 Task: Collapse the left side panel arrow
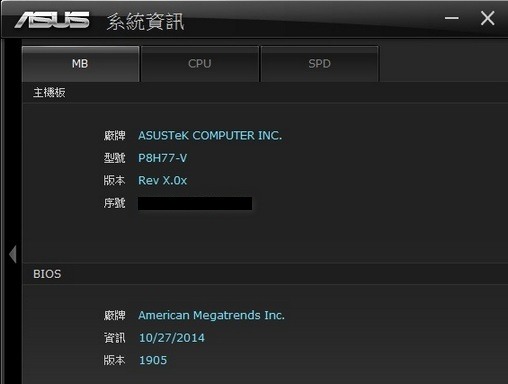click(x=13, y=254)
